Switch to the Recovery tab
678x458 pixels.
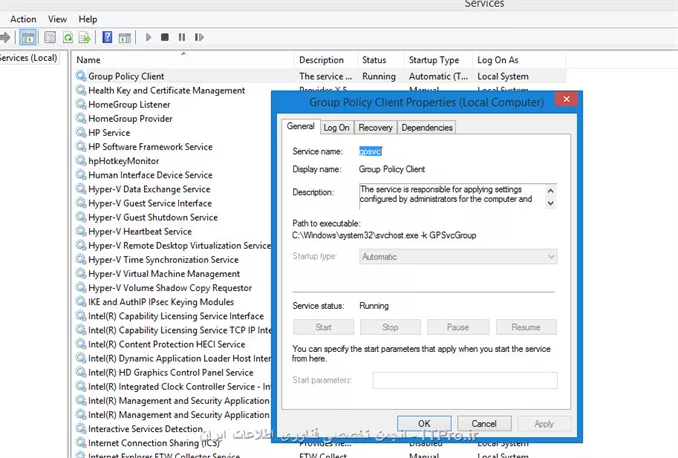(x=375, y=128)
